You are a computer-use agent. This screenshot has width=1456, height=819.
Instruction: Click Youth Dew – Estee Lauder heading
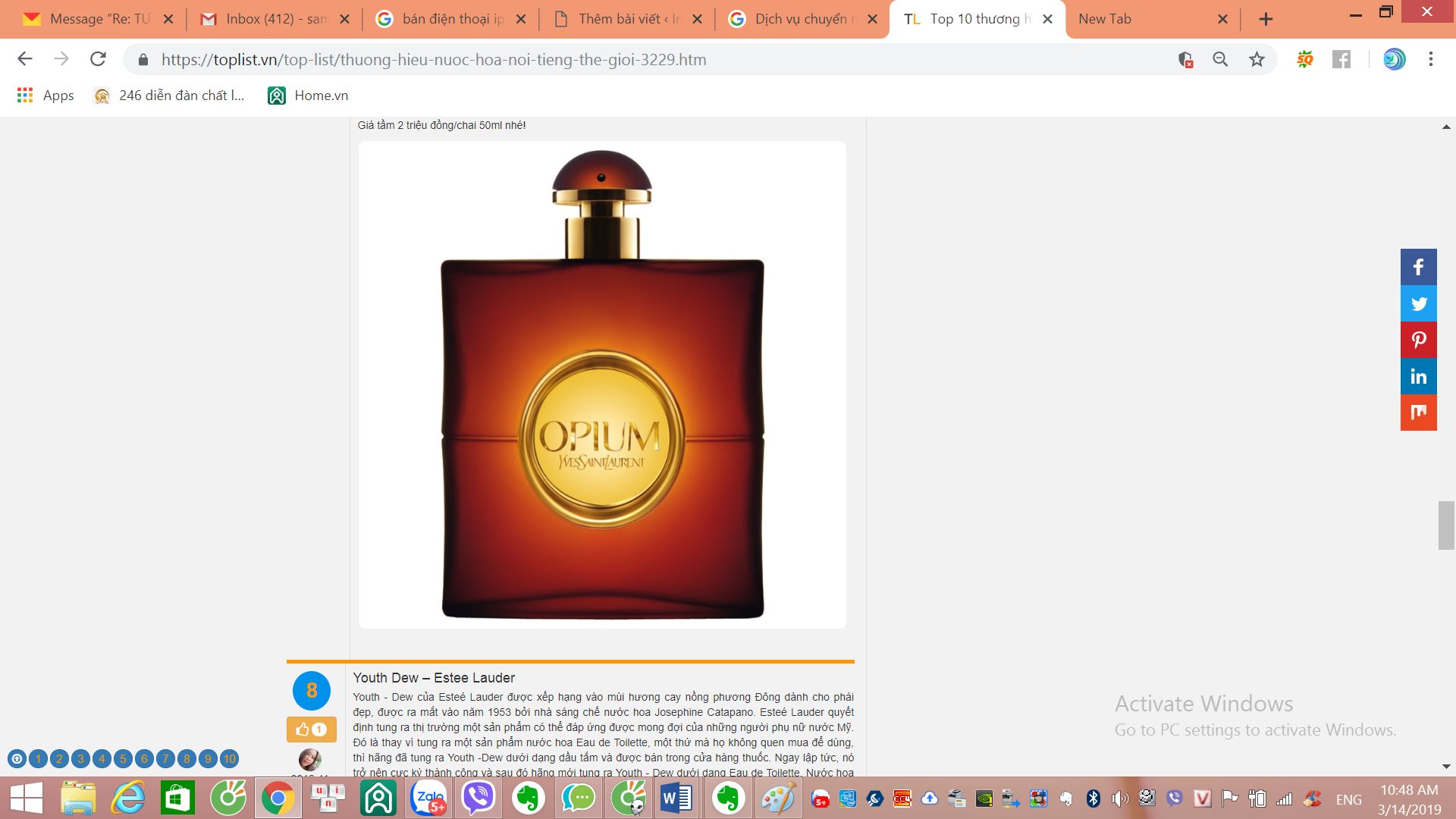point(434,678)
